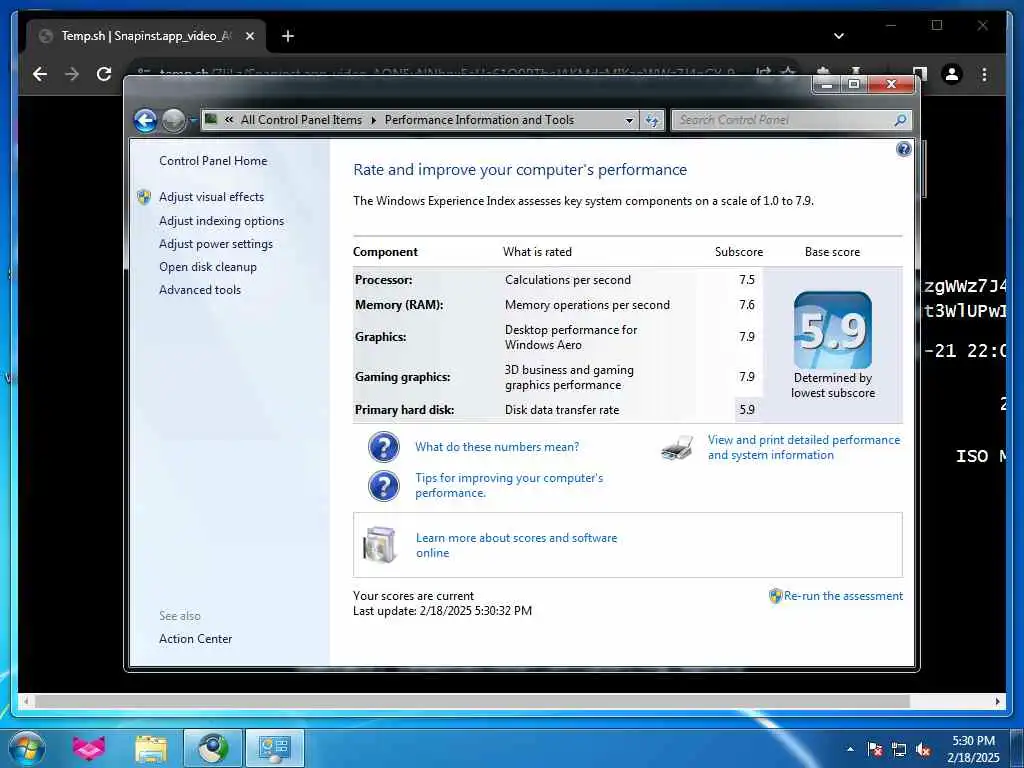Open Windows Explorer from taskbar
The height and width of the screenshot is (768, 1024).
151,748
